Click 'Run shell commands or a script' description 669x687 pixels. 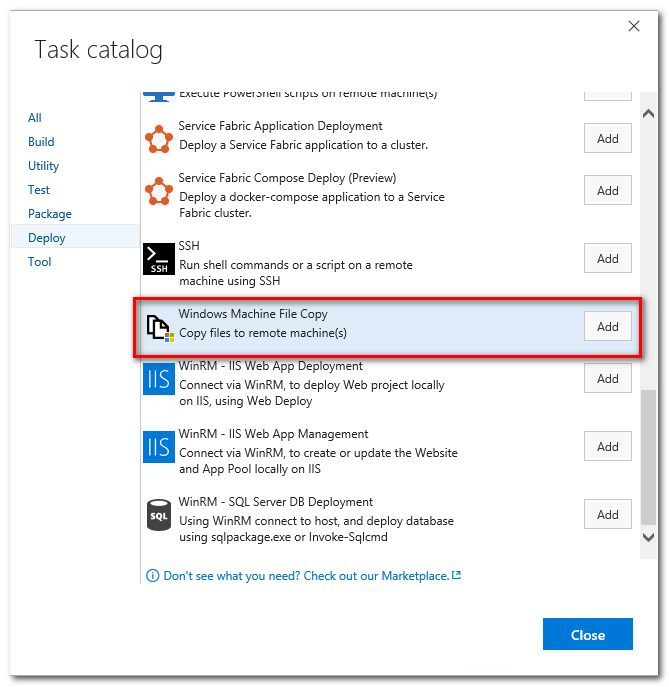point(296,273)
